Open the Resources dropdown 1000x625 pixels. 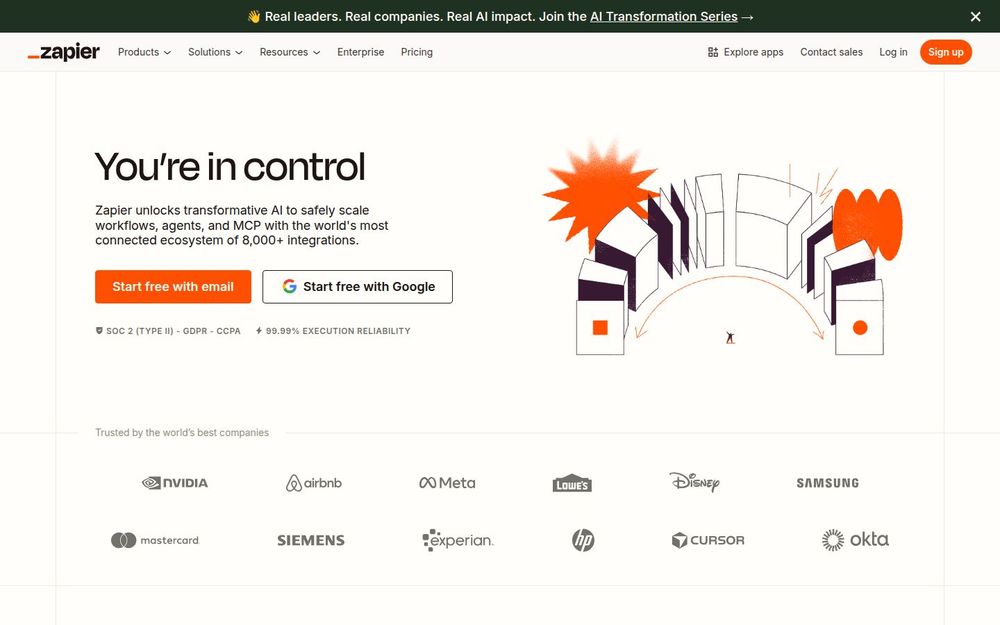tap(288, 52)
